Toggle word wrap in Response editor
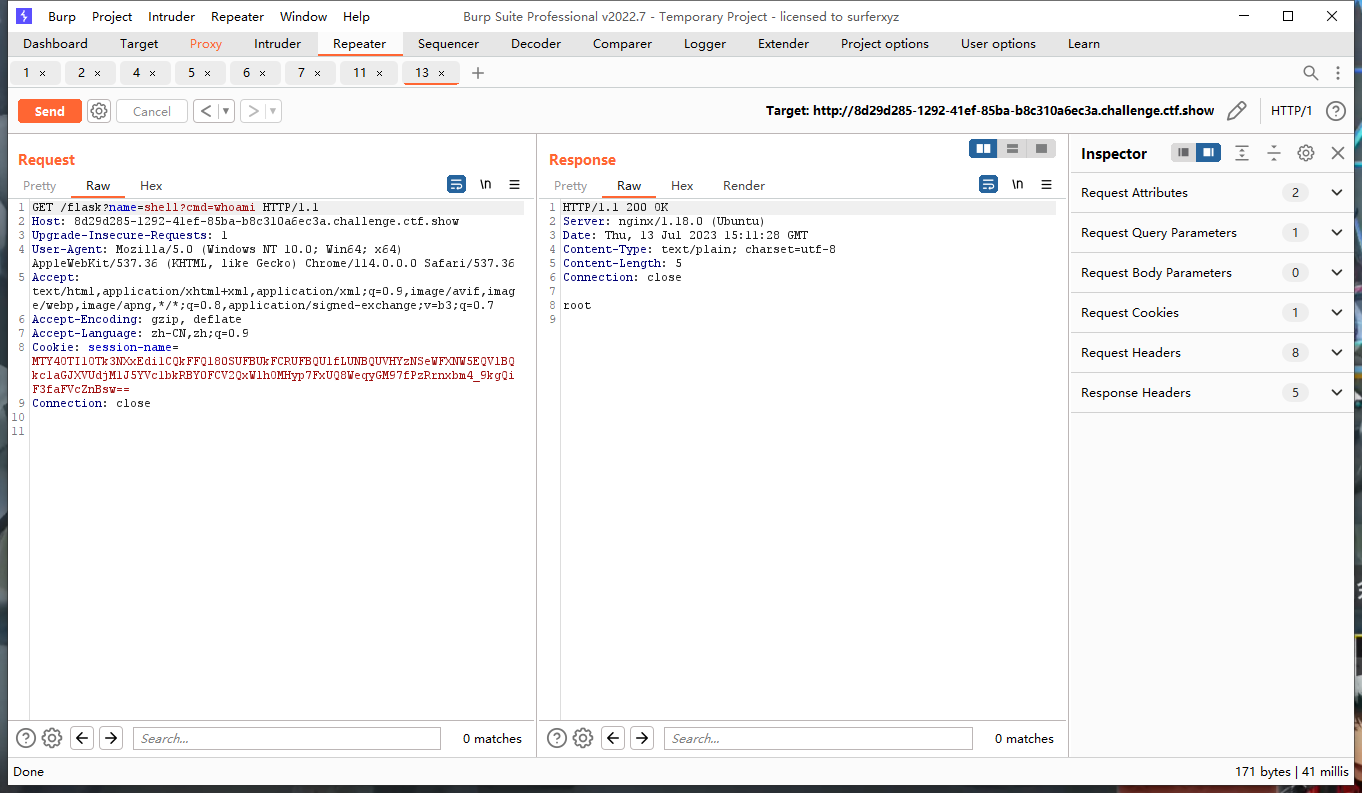The width and height of the screenshot is (1362, 793). [988, 184]
